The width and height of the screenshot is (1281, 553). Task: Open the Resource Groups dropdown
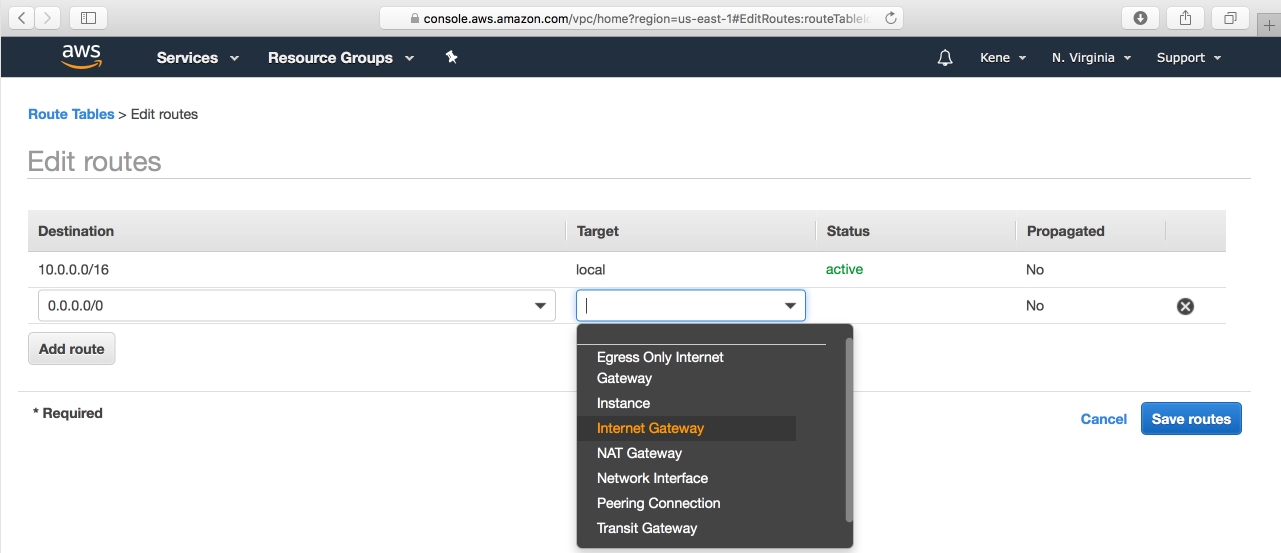(340, 58)
